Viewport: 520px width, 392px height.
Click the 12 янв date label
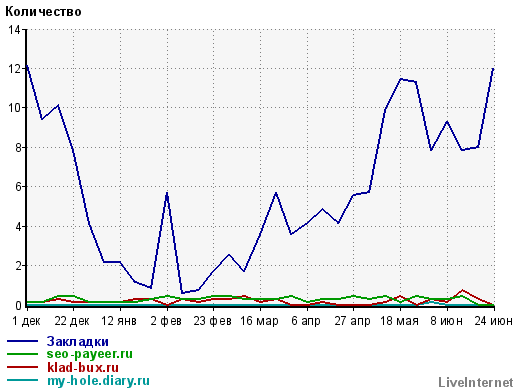tap(119, 321)
